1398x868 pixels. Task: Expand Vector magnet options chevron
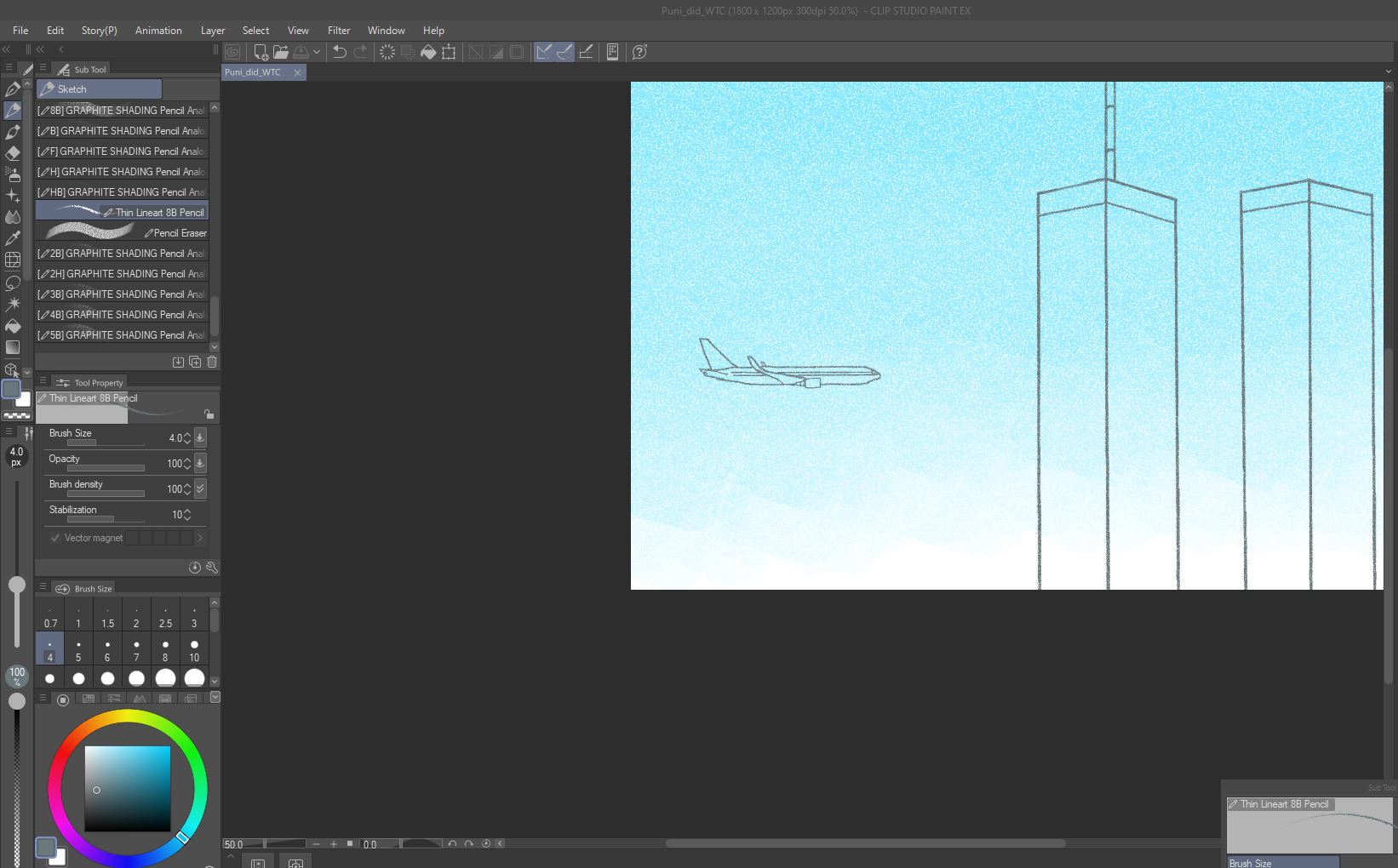(200, 538)
